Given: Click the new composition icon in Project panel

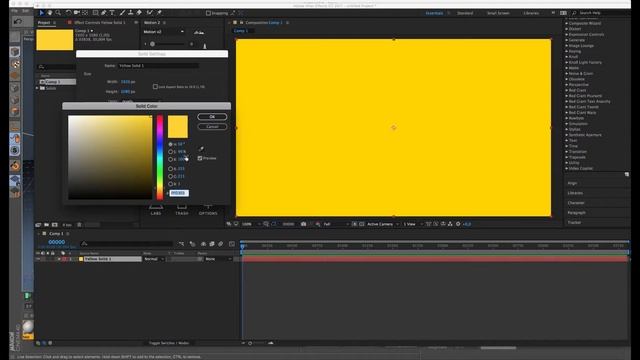Looking at the screenshot, I should click(55, 225).
